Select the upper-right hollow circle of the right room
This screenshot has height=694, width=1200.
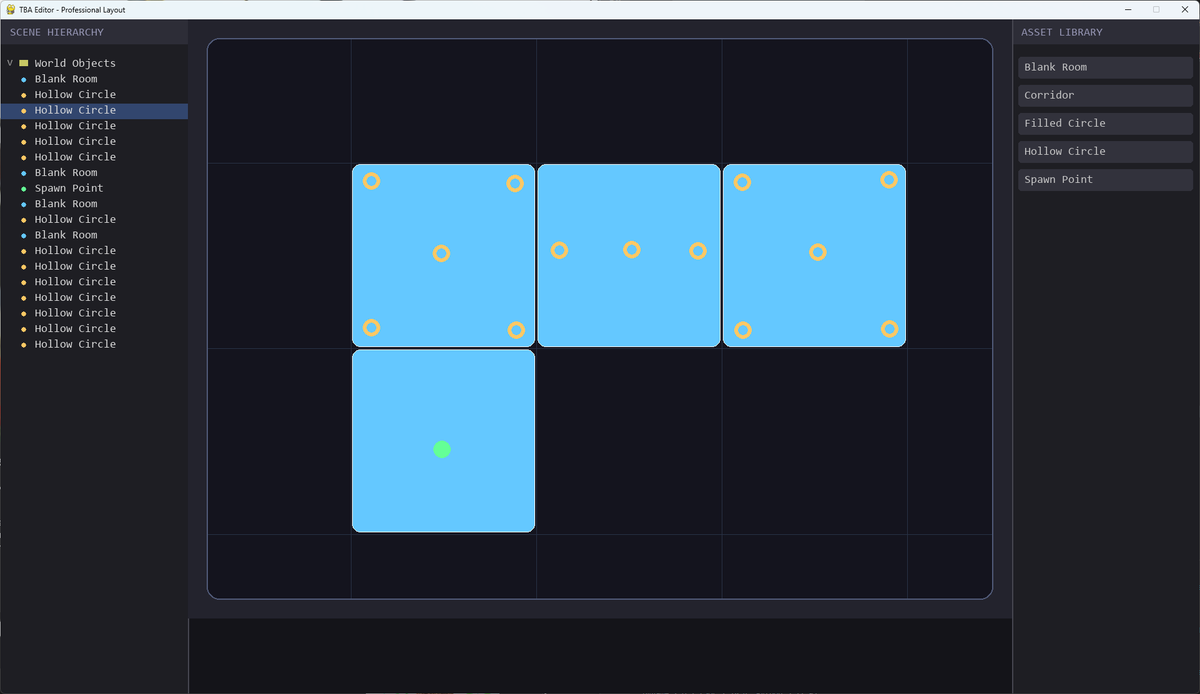[x=889, y=179]
